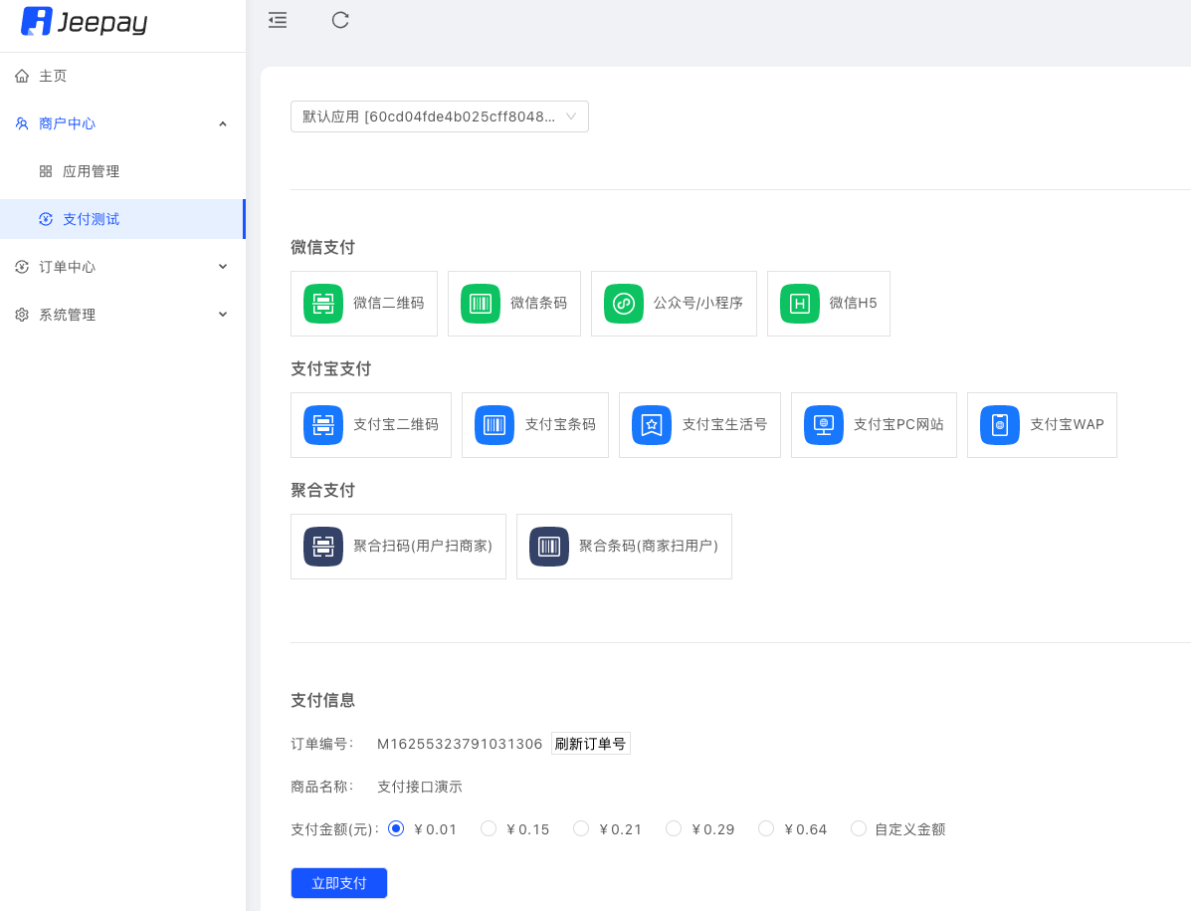Click the home icon beside 主页
Image resolution: width=1191 pixels, height=911 pixels.
coord(22,76)
